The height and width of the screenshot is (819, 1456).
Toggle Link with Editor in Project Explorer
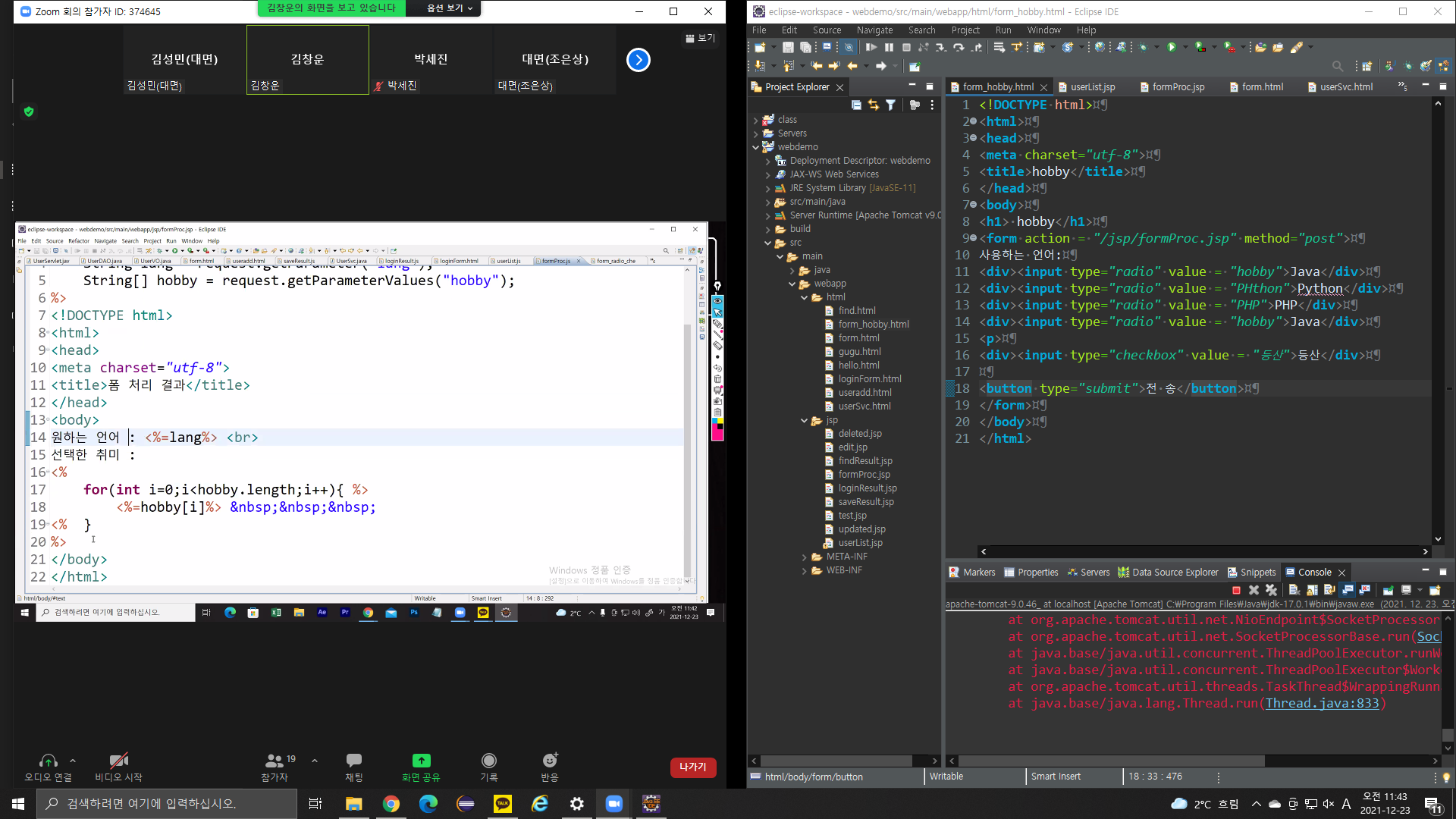click(874, 105)
